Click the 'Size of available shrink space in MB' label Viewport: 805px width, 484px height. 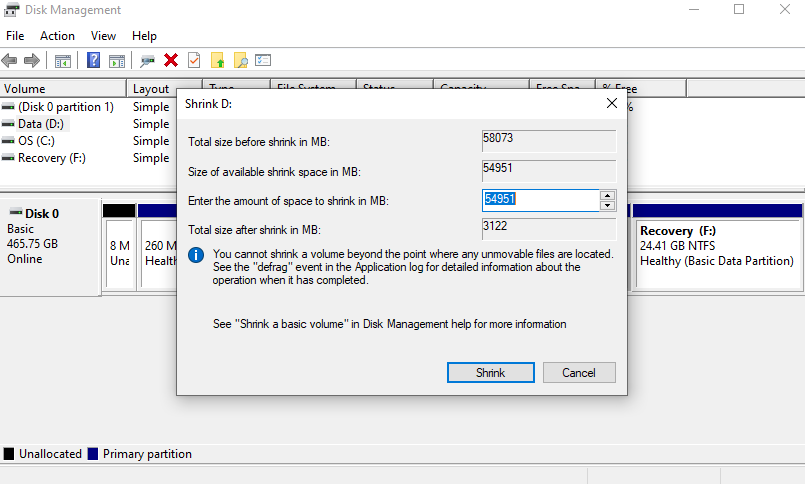pyautogui.click(x=274, y=172)
